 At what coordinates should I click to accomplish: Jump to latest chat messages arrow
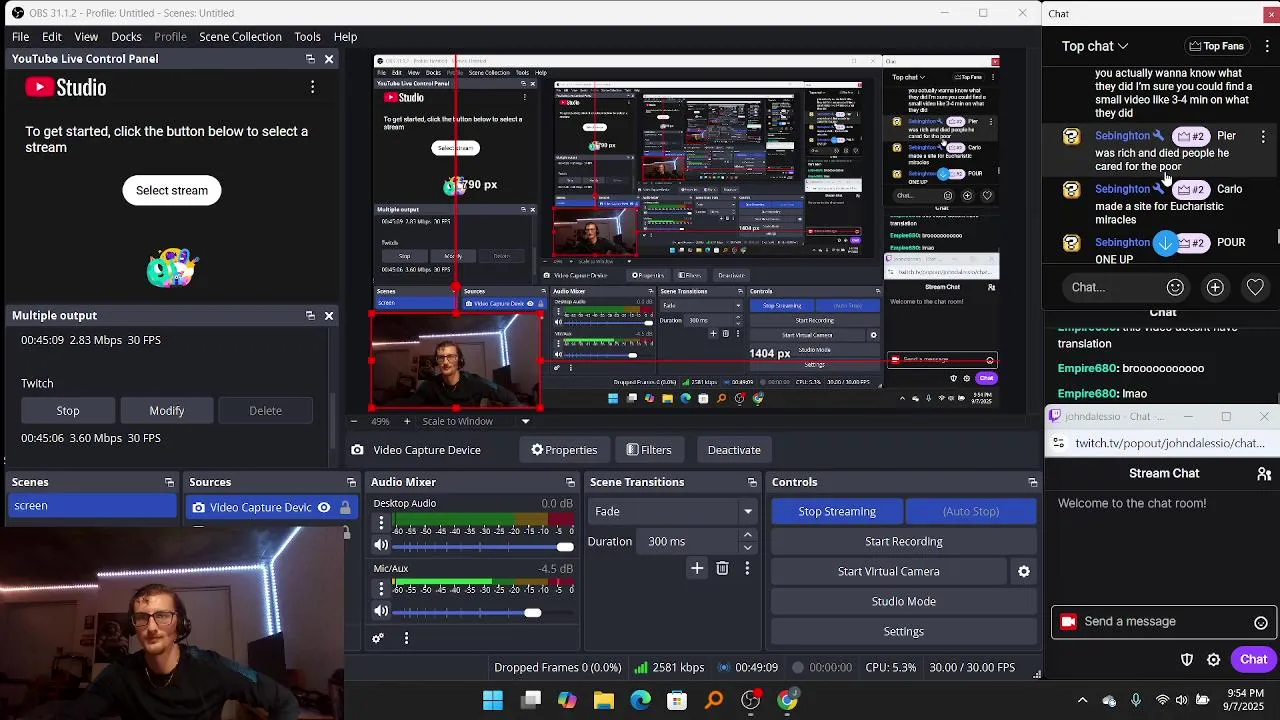point(1165,243)
